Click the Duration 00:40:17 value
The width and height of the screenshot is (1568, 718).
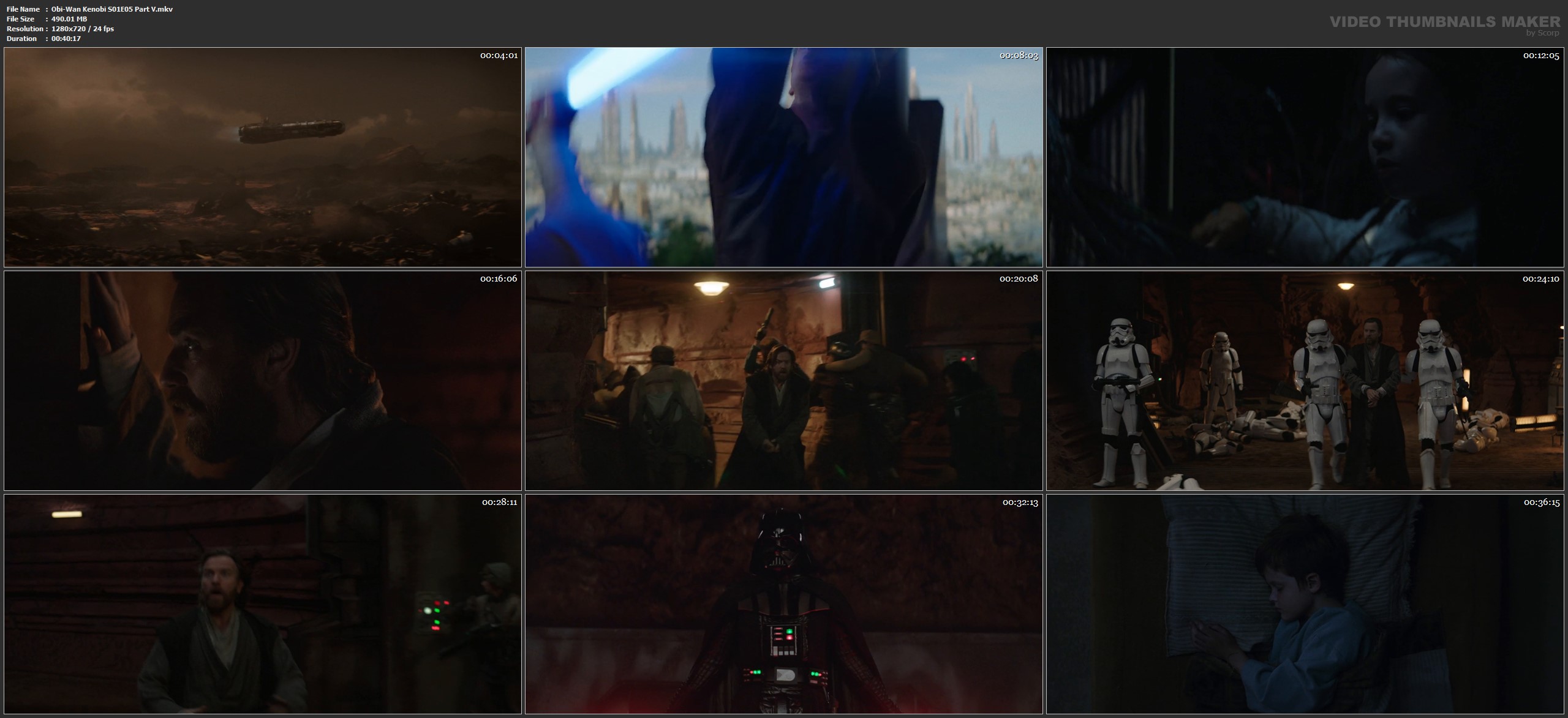[66, 39]
